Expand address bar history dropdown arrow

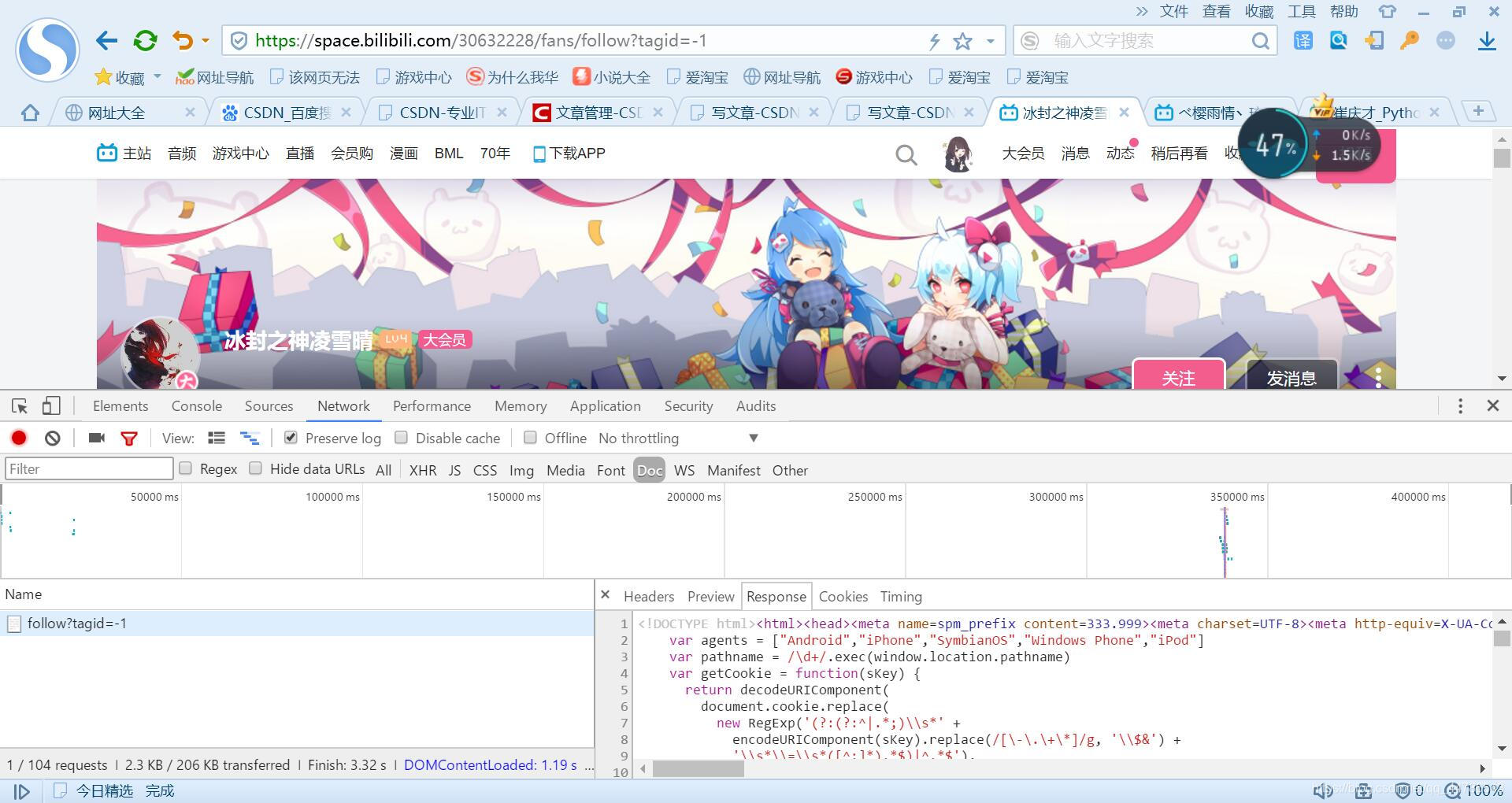tap(991, 41)
